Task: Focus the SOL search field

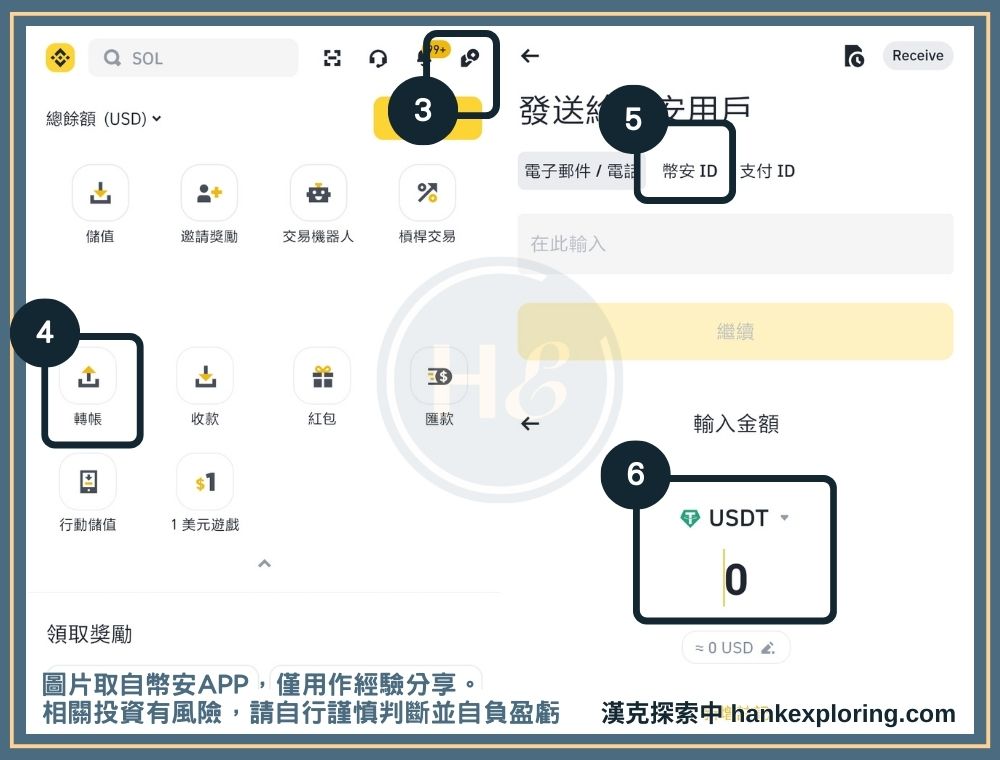Action: (193, 58)
